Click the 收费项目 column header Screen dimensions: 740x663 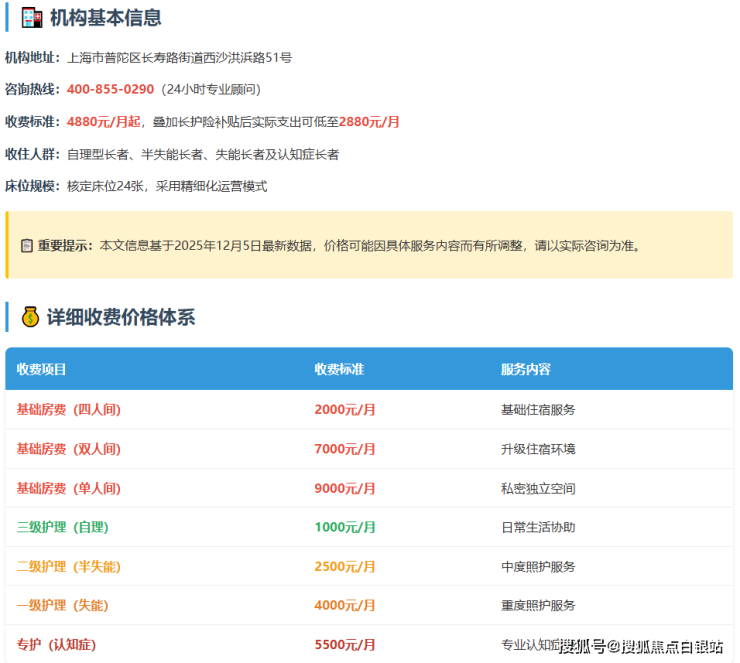click(41, 369)
